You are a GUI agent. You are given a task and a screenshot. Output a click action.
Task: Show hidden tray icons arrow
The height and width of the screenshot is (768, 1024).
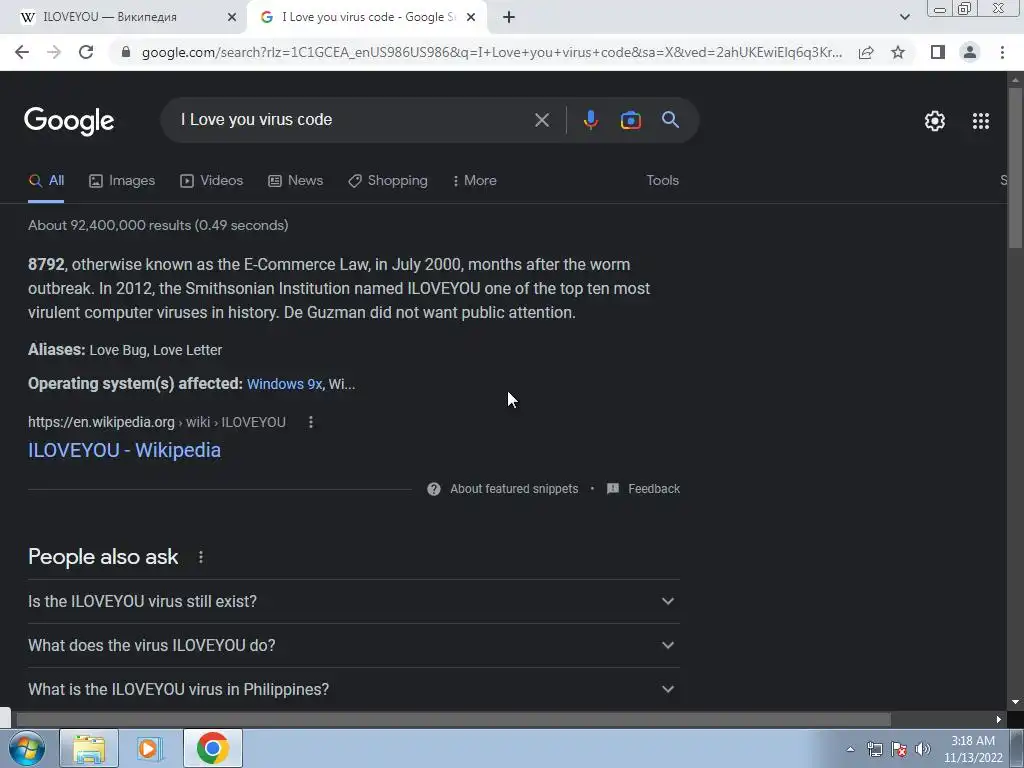point(850,749)
